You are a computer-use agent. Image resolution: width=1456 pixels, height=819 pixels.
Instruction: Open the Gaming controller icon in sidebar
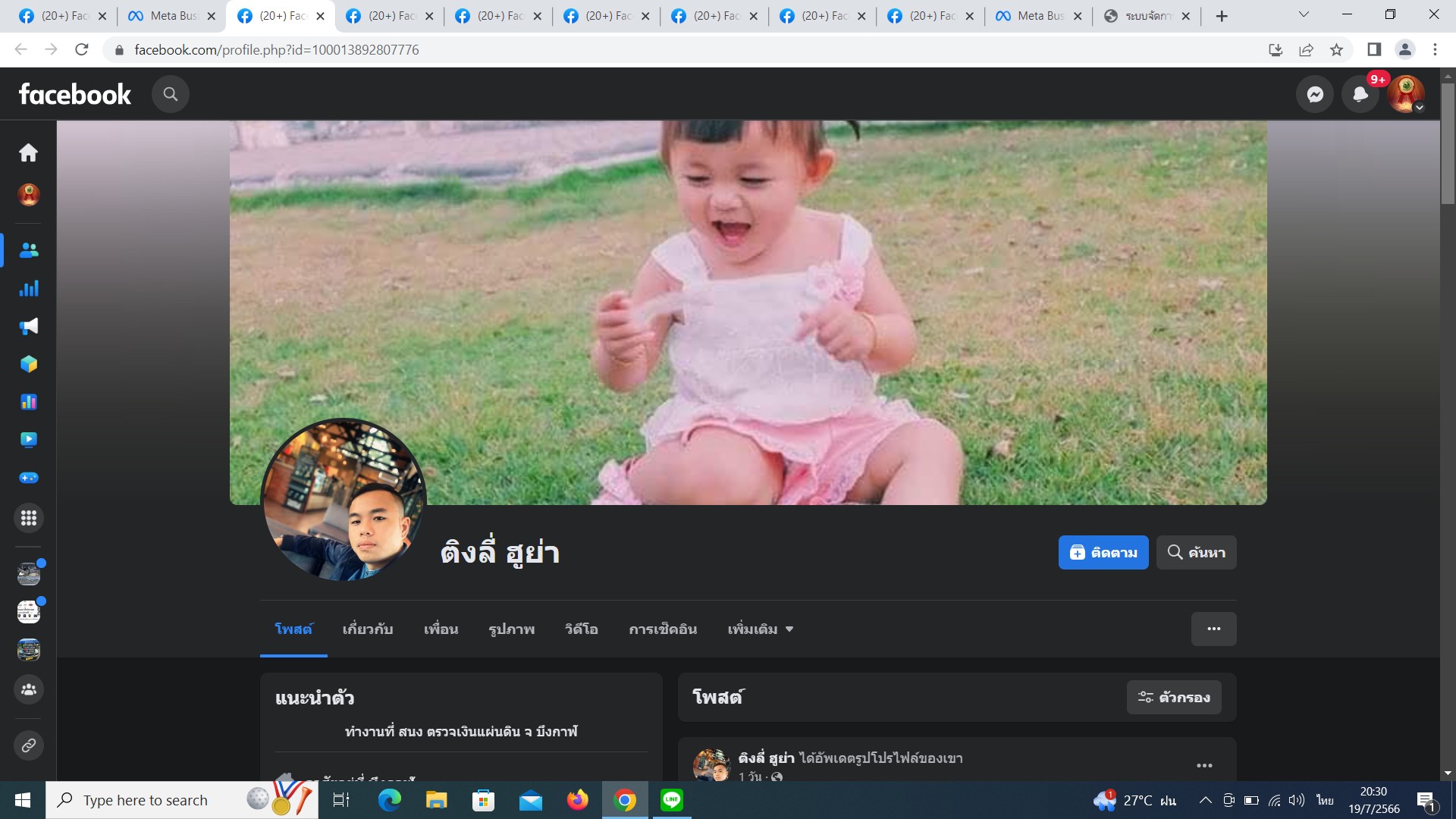click(29, 478)
